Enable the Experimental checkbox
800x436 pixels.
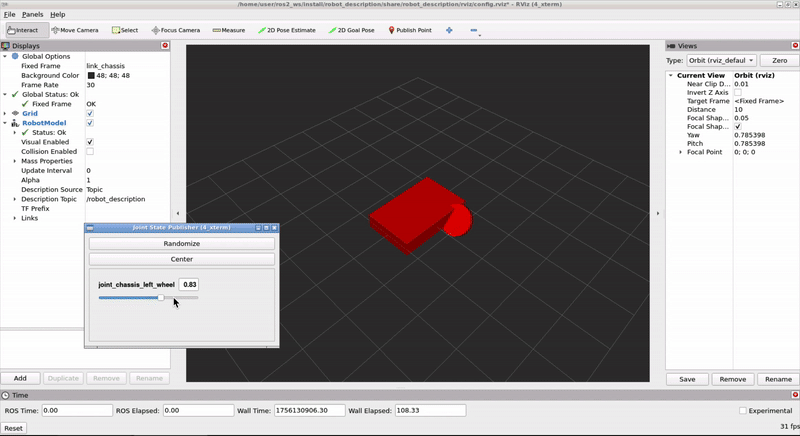tap(743, 411)
